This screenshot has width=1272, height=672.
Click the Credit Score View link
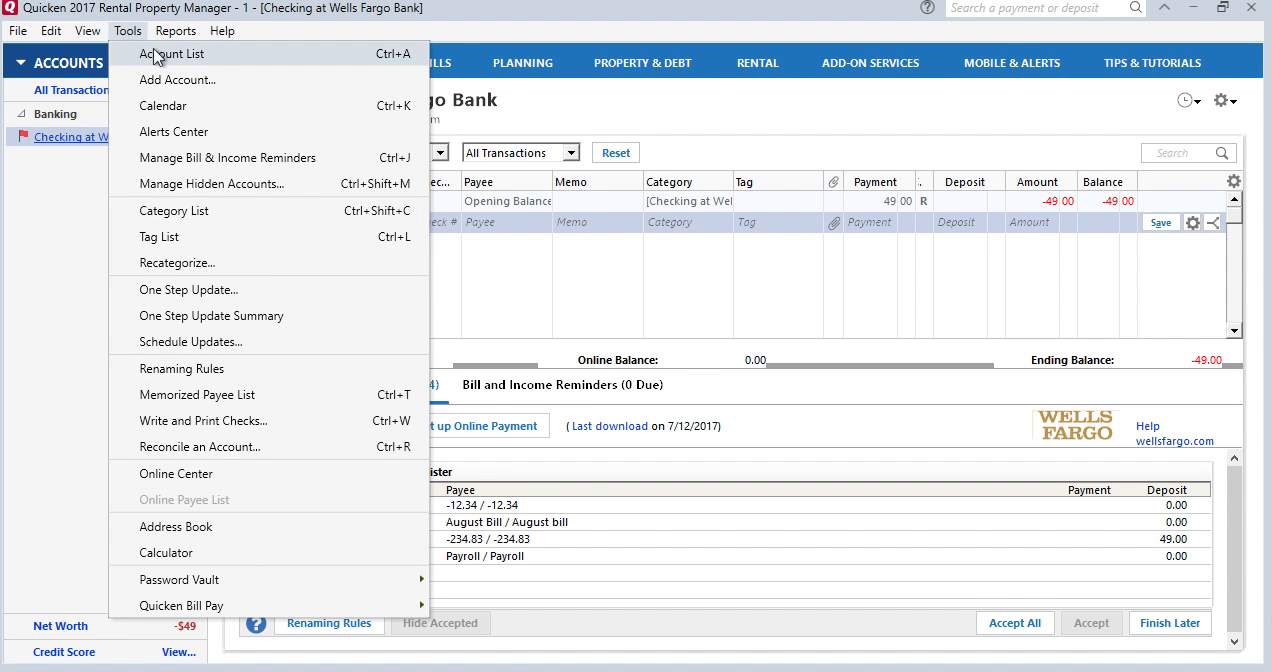point(179,652)
